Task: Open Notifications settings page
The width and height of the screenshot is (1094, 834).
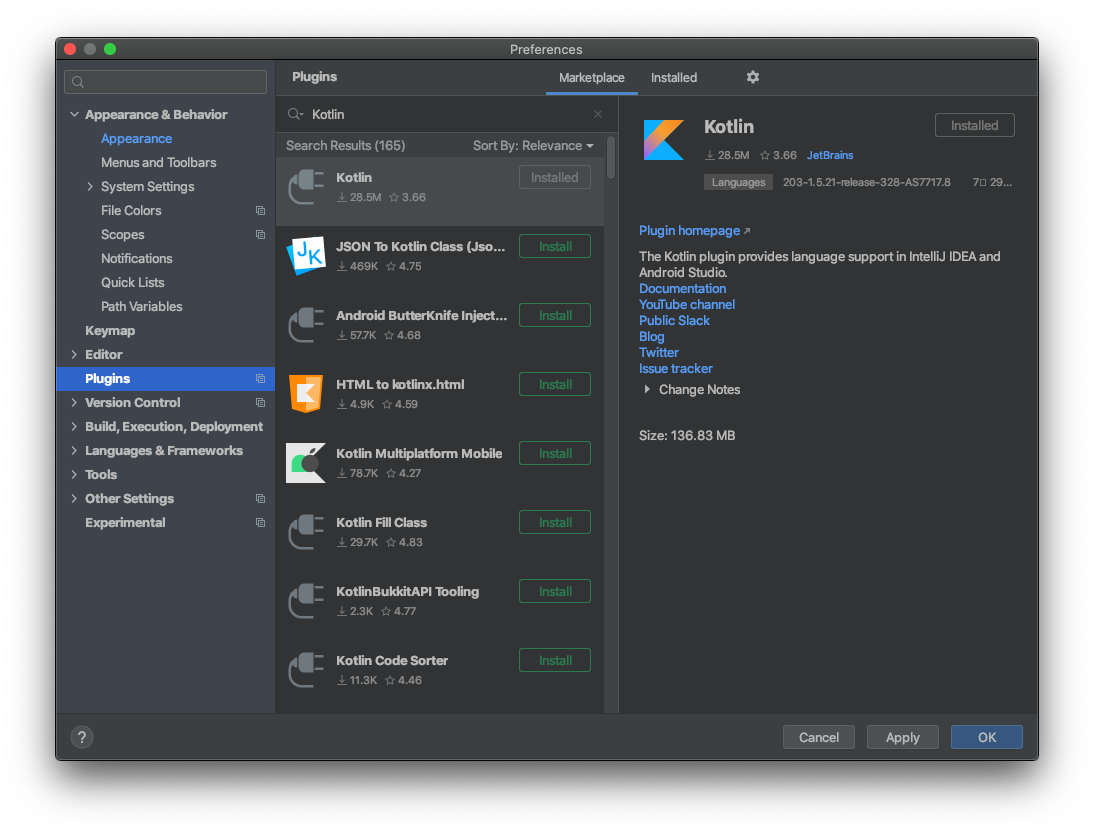Action: point(136,258)
